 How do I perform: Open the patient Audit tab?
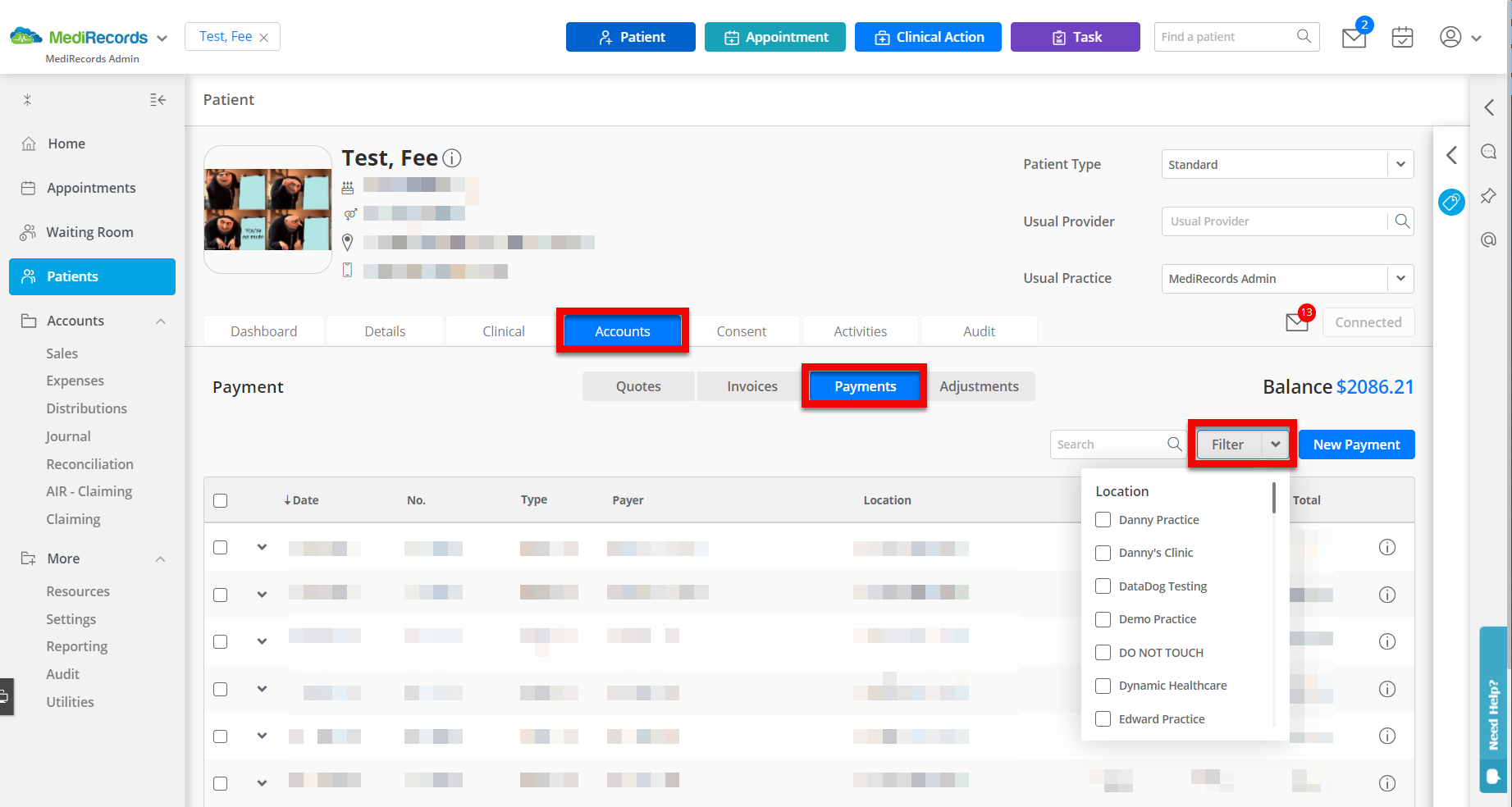[x=980, y=331]
